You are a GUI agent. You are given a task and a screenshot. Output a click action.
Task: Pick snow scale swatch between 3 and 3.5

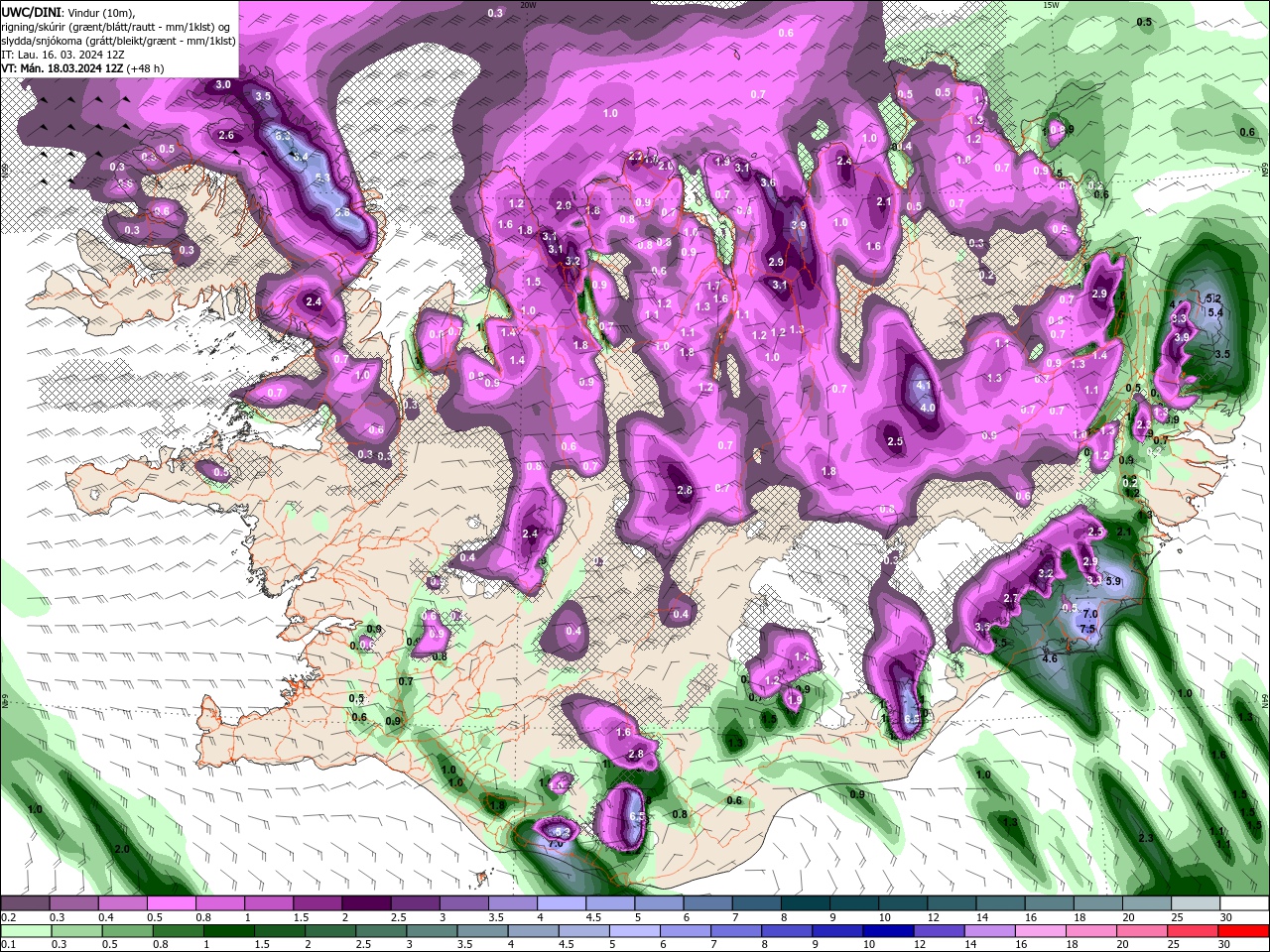pyautogui.click(x=464, y=903)
